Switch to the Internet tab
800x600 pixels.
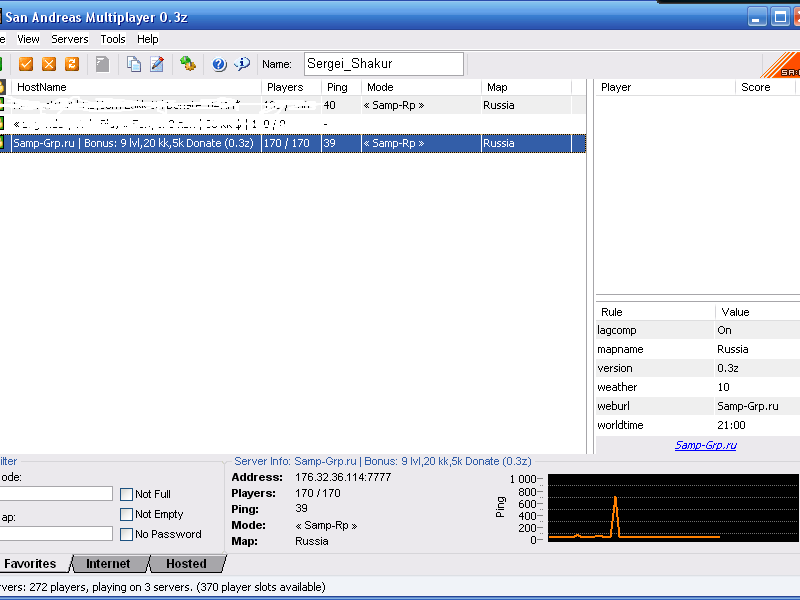pos(108,564)
